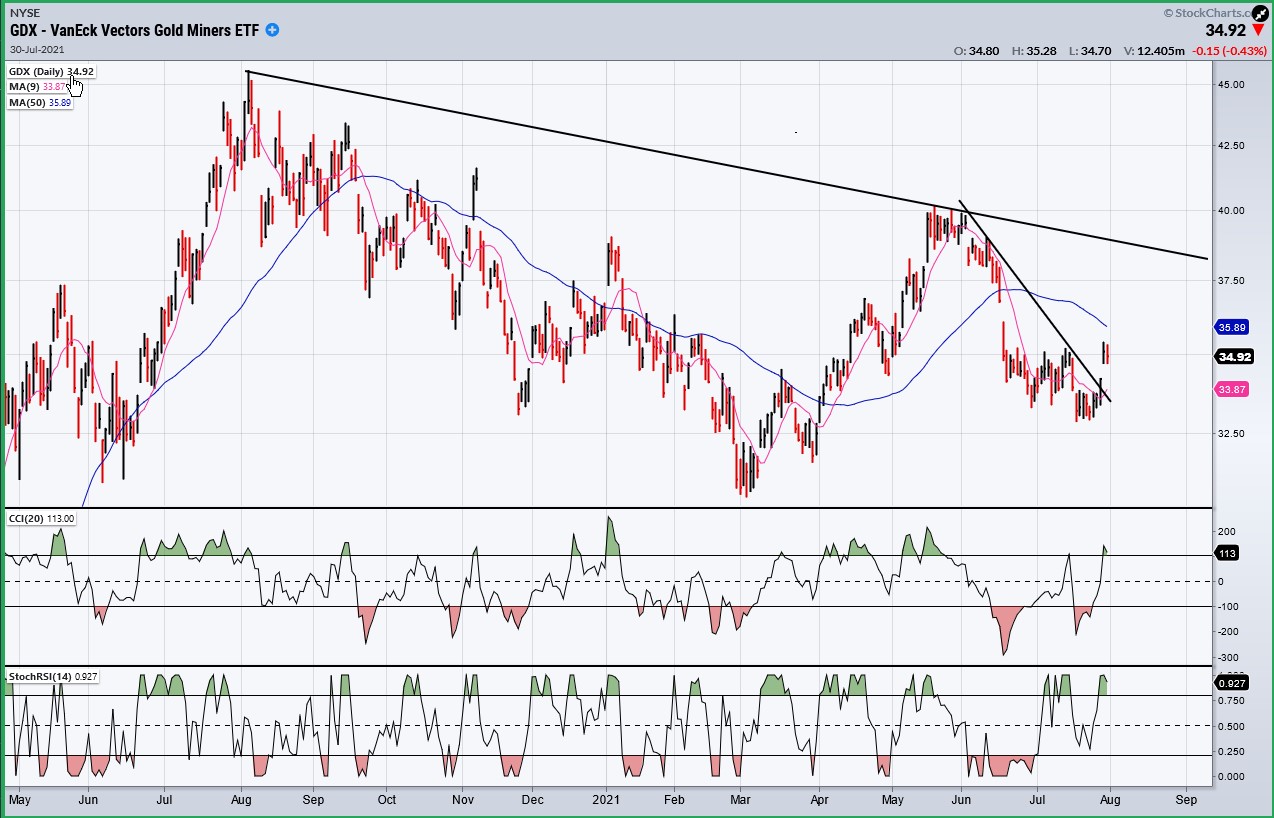Click the 32.50 label on the price axis
The height and width of the screenshot is (818, 1274).
coord(1232,434)
